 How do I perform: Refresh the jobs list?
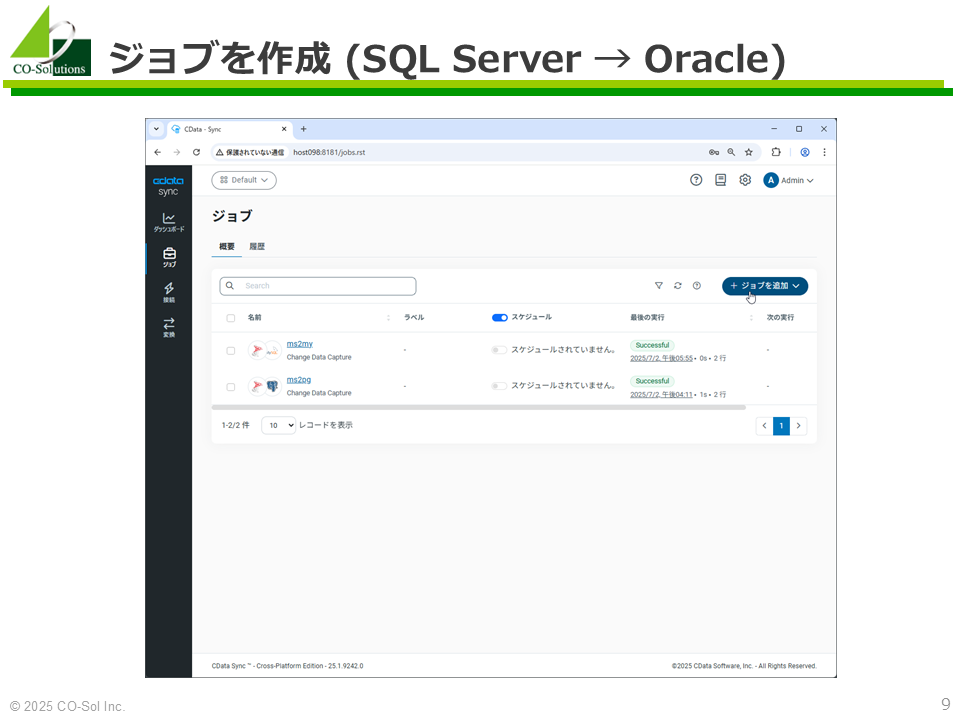(x=678, y=286)
